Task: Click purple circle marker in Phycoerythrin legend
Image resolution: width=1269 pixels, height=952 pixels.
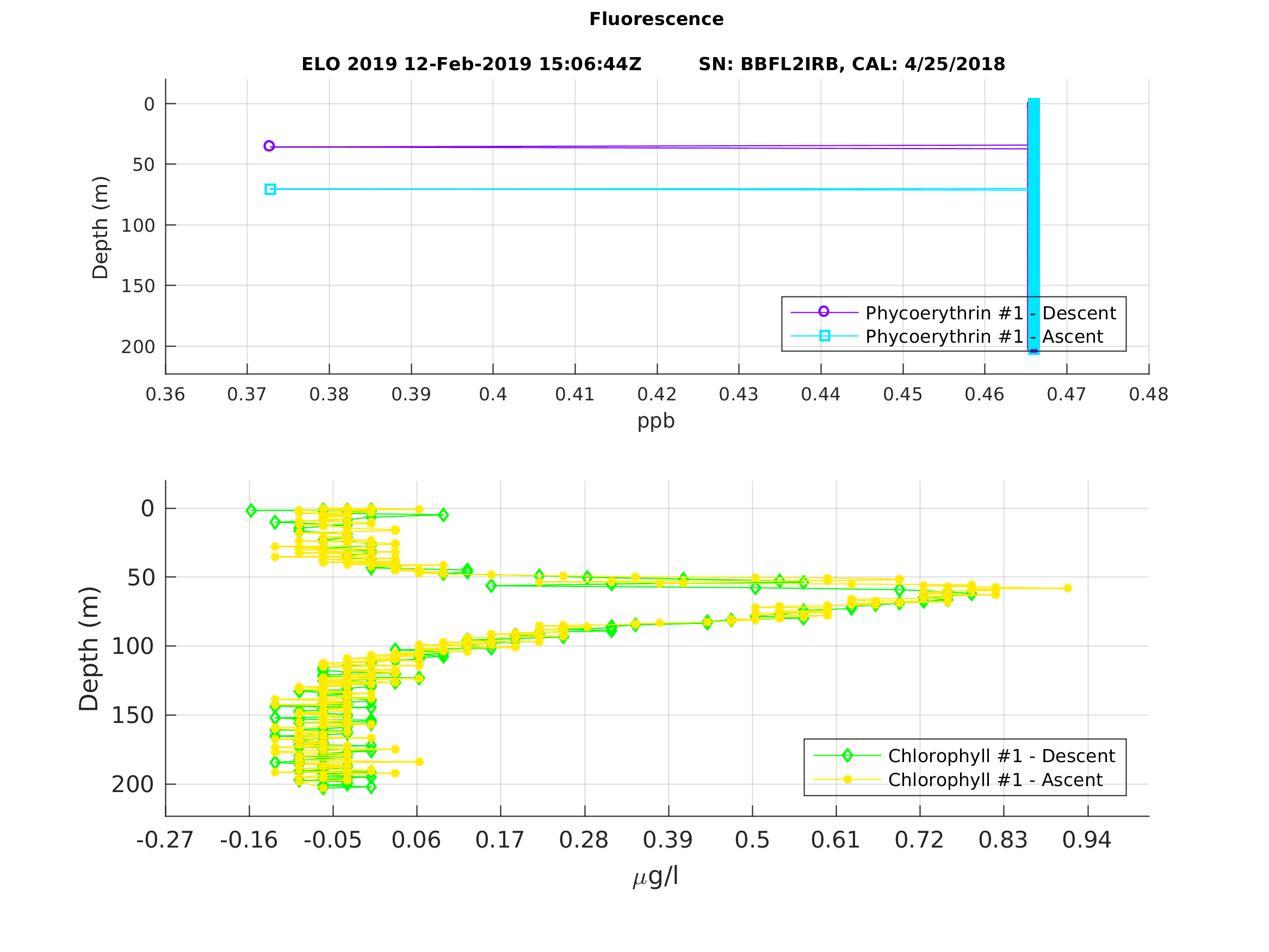Action: pos(824,312)
